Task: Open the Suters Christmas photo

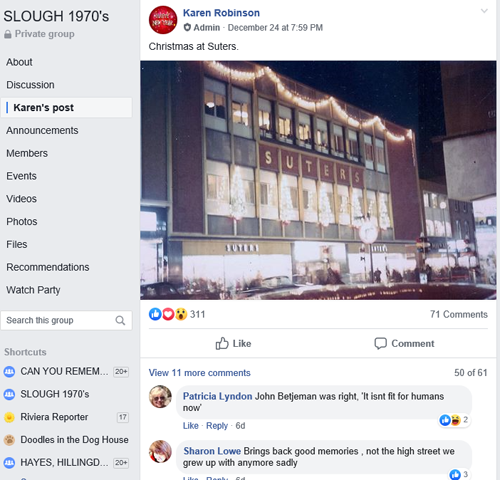Action: click(318, 180)
